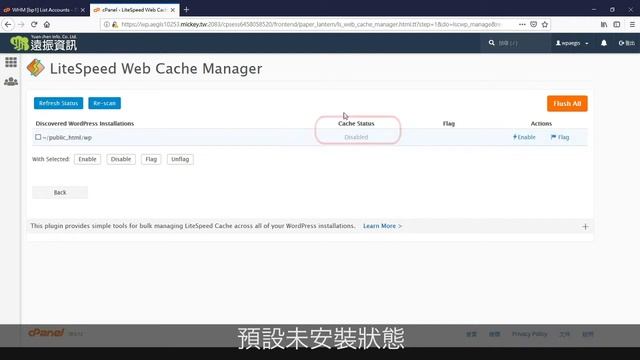Click the Refresh Status button
The width and height of the screenshot is (640, 360).
tap(58, 103)
